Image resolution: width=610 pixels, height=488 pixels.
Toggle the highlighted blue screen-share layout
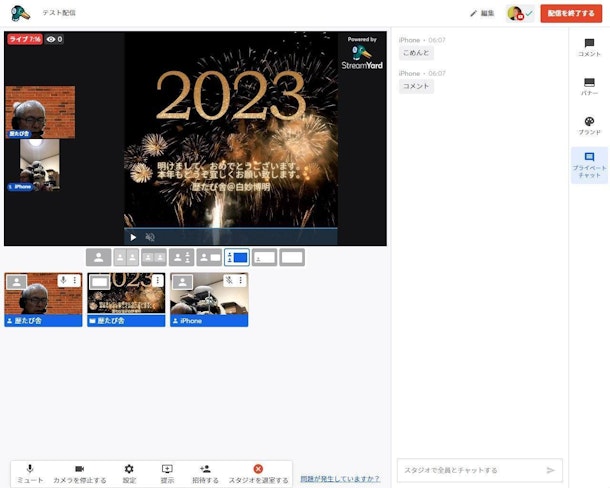(x=237, y=257)
